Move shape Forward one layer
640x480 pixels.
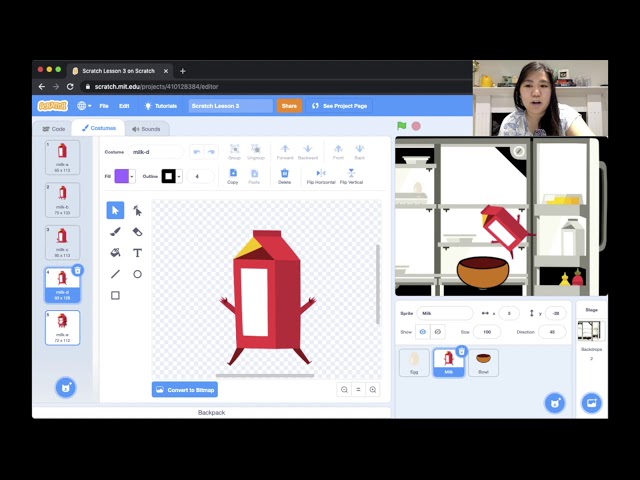pyautogui.click(x=285, y=151)
